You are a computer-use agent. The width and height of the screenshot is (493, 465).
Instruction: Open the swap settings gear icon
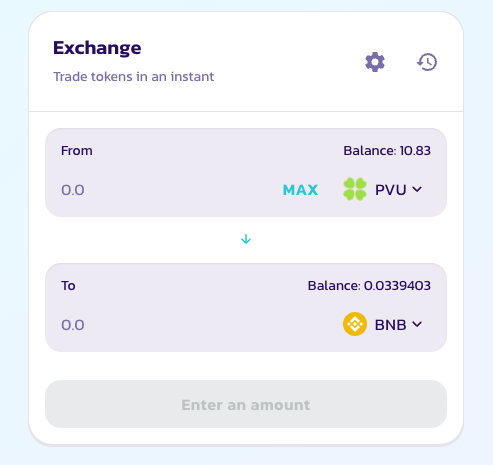click(x=375, y=62)
